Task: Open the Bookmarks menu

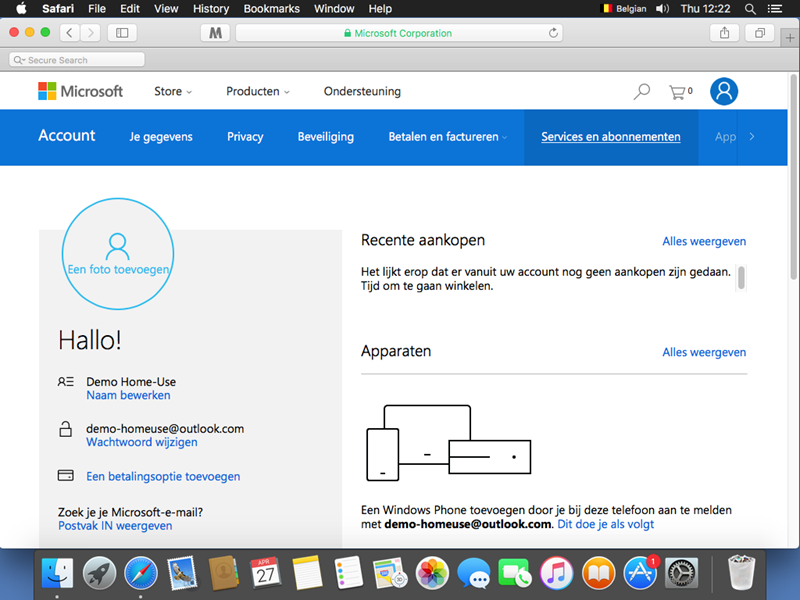Action: point(271,9)
